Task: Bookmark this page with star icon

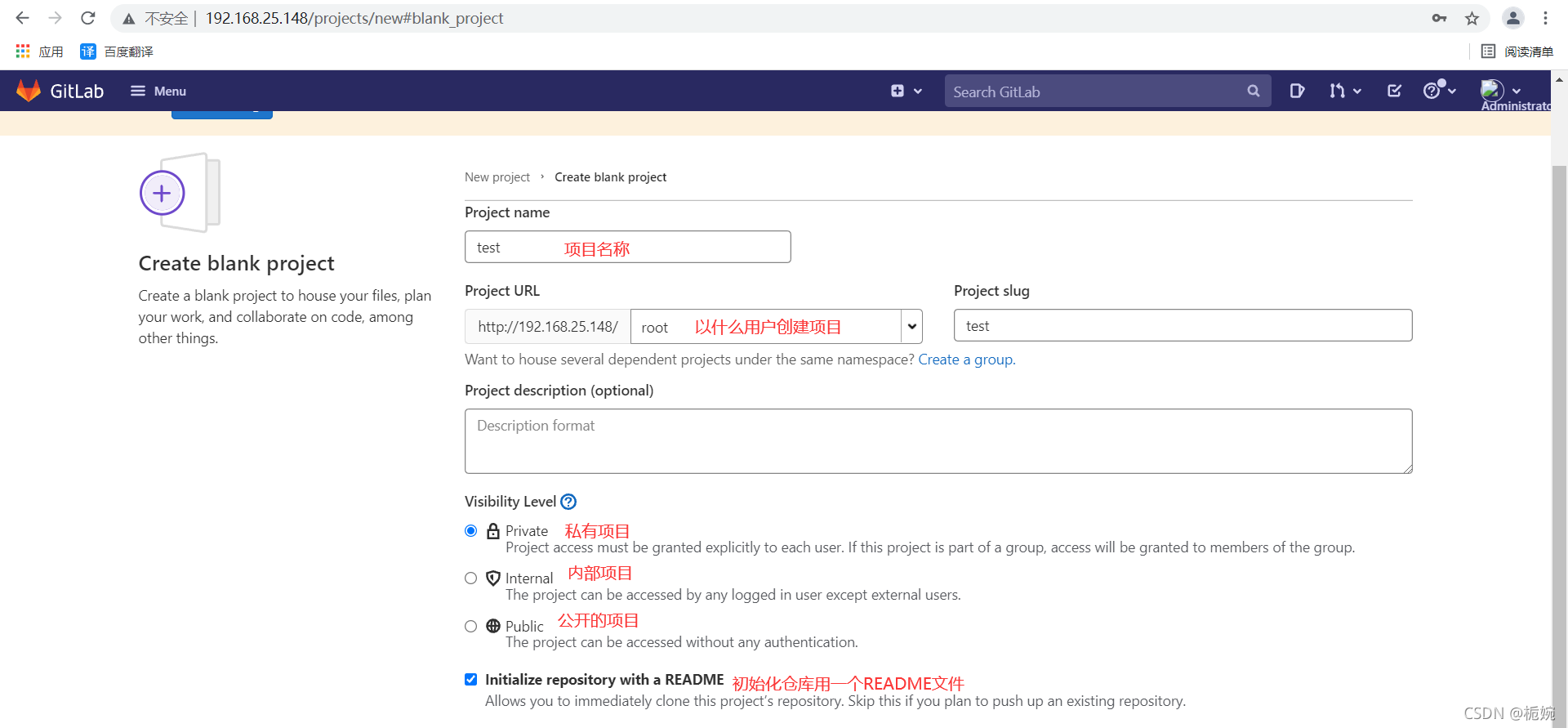Action: (x=1472, y=18)
